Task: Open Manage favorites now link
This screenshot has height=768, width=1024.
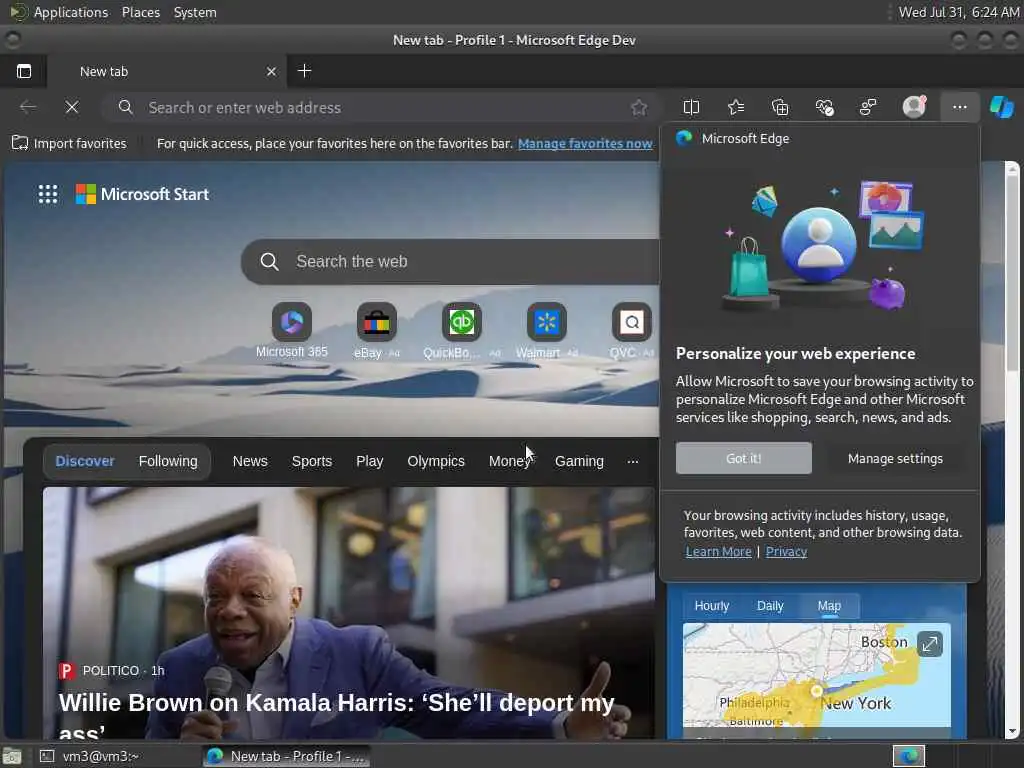Action: [584, 143]
